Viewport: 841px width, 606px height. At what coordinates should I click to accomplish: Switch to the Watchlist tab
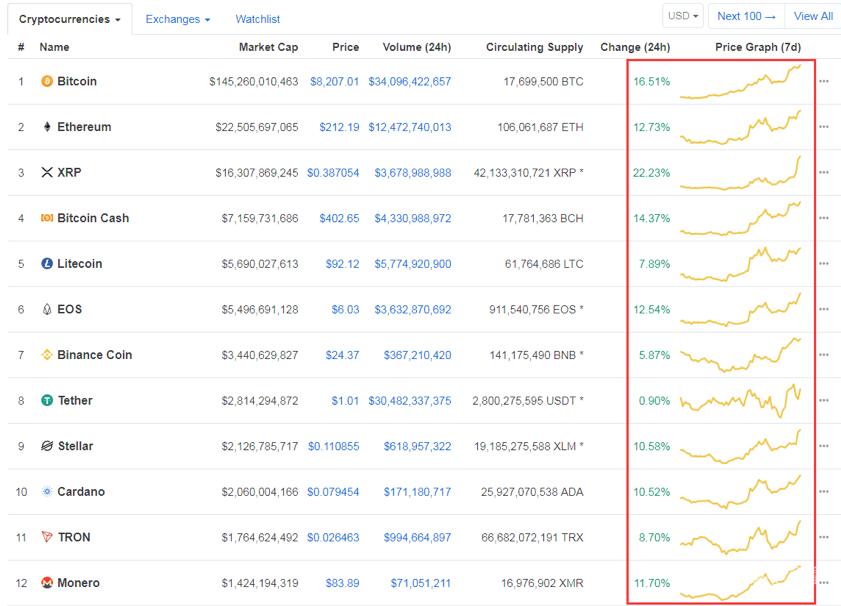click(257, 19)
